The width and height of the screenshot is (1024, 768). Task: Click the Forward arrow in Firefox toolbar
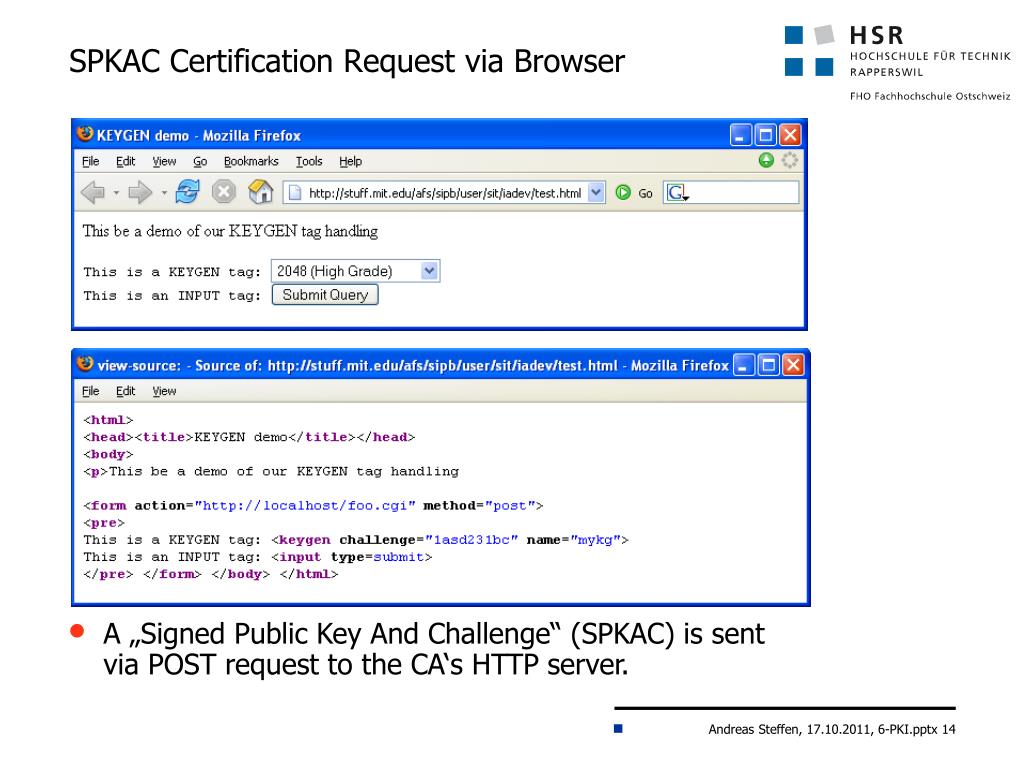tap(139, 193)
